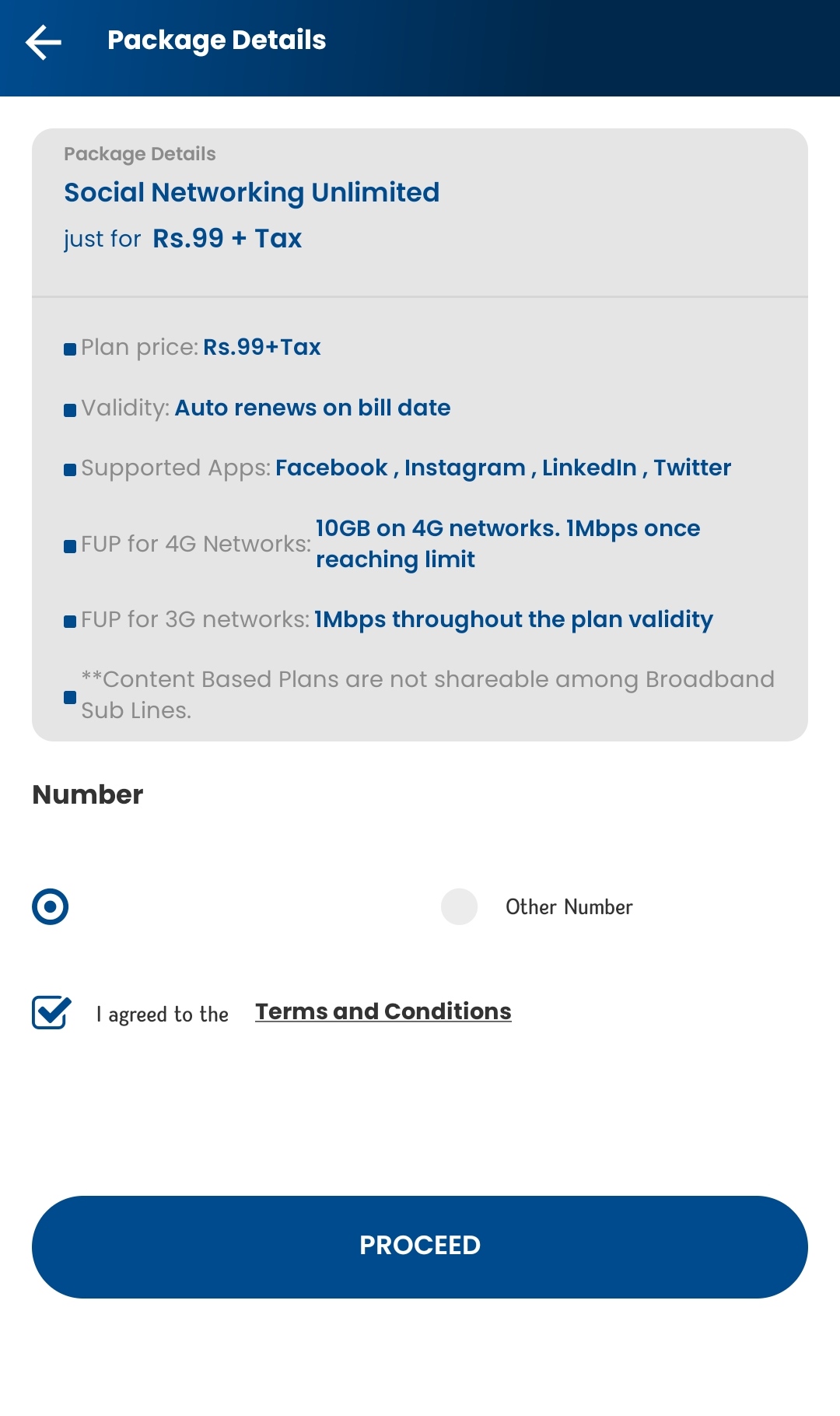The image size is (840, 1416).
Task: Select the Other Number radio button
Action: coord(459,907)
